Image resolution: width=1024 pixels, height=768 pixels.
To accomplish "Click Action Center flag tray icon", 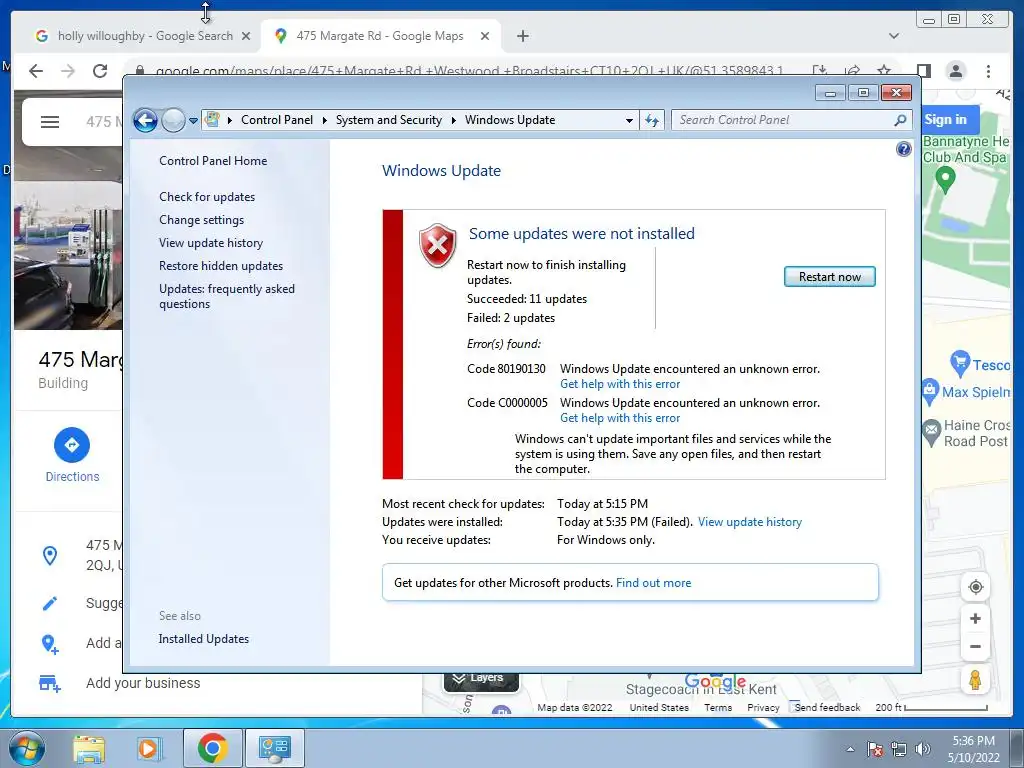I will pyautogui.click(x=874, y=749).
